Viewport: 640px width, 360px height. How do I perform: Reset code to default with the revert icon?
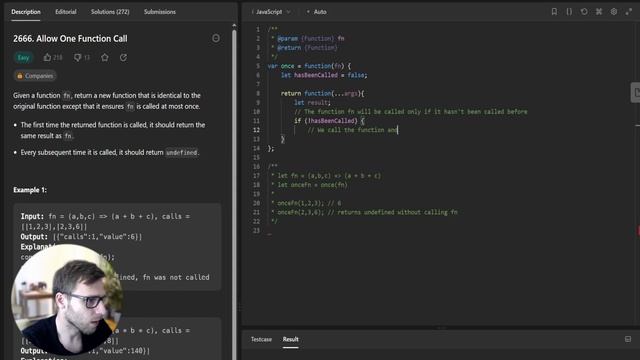point(584,11)
